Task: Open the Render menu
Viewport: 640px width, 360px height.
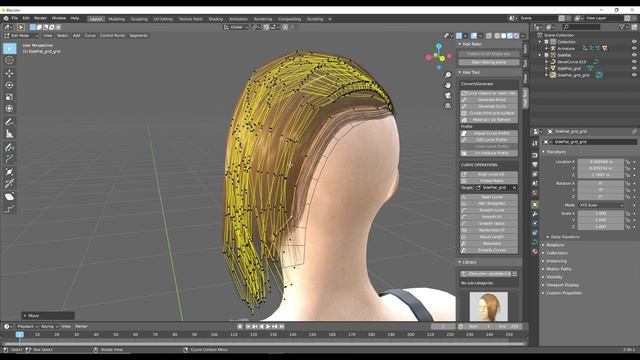Action: point(40,18)
